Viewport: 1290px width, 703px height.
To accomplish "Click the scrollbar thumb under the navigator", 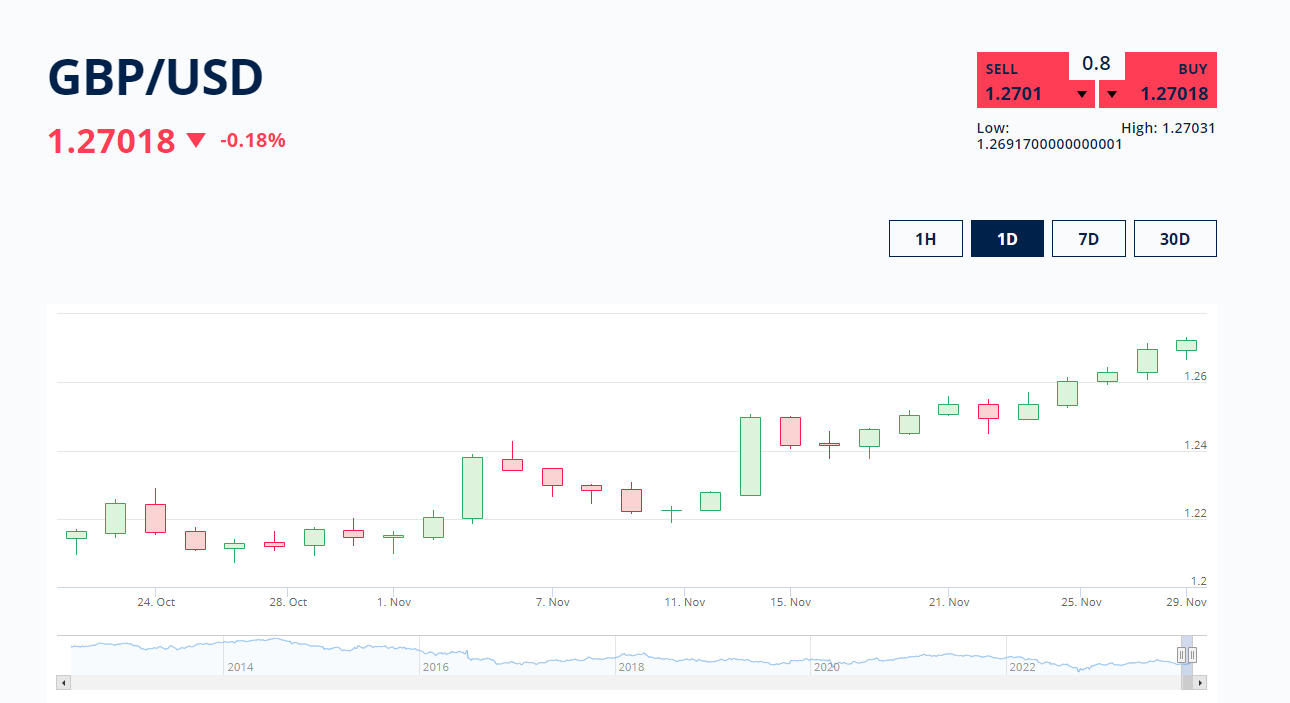I will pos(1187,683).
